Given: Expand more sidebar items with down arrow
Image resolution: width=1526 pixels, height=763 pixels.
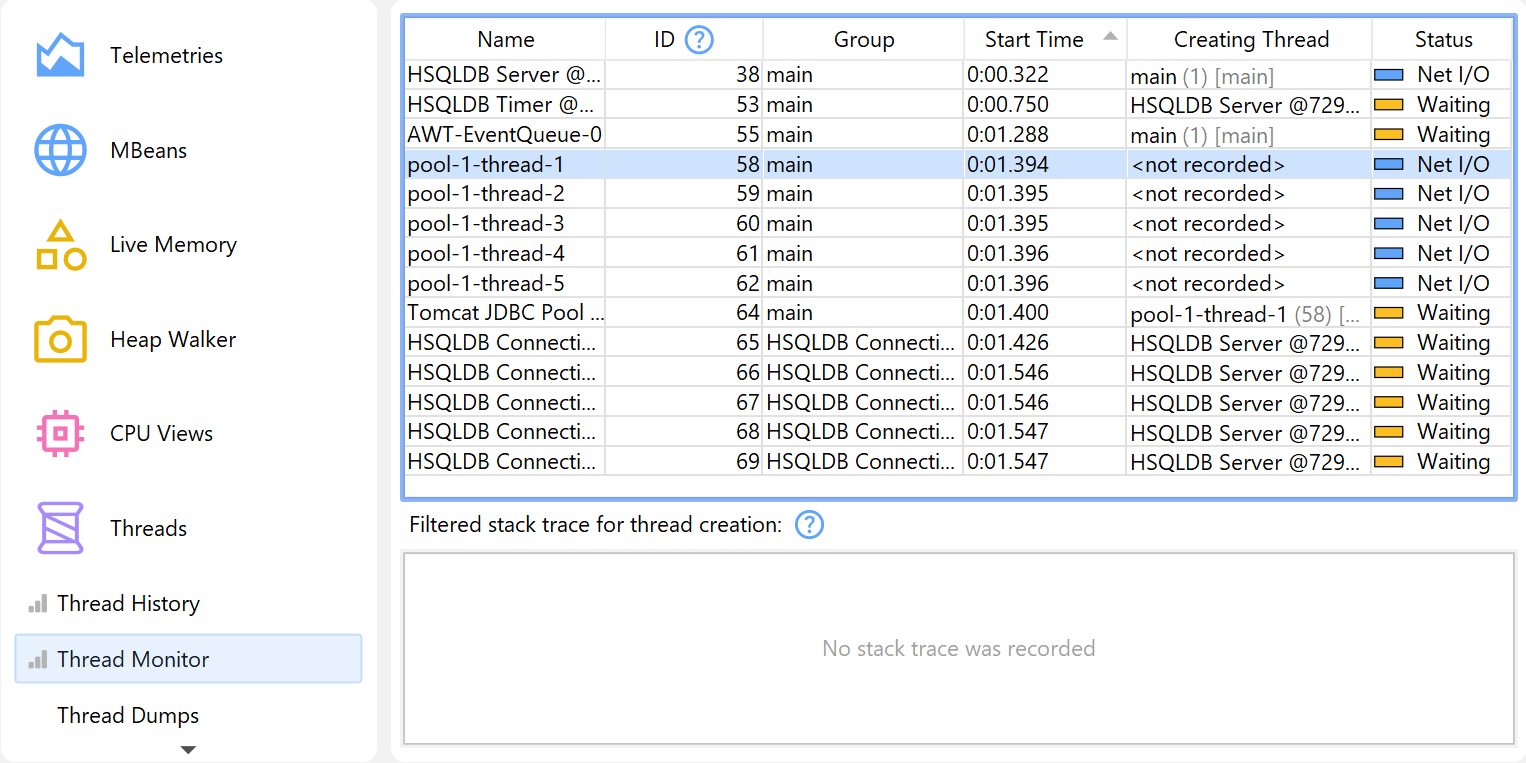Looking at the screenshot, I should point(188,749).
